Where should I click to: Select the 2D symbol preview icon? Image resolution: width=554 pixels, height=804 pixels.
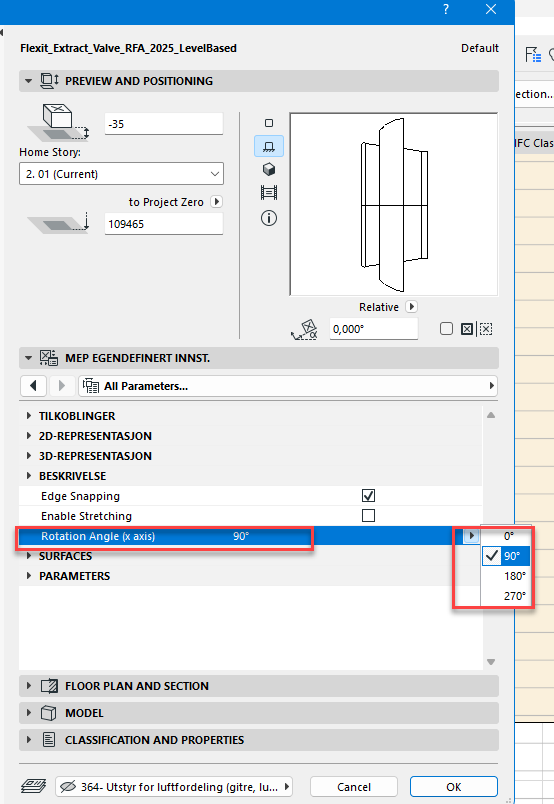point(269,123)
